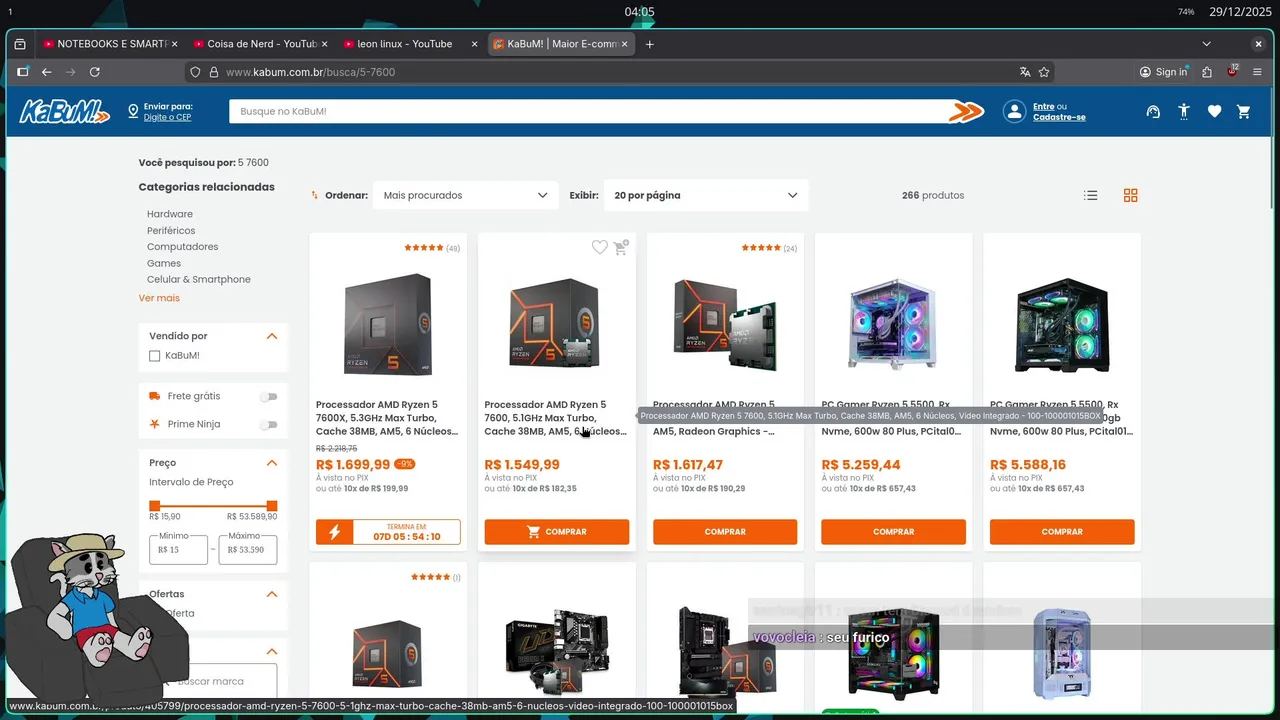Image resolution: width=1280 pixels, height=720 pixels.
Task: Open the user account avatar icon
Action: click(x=1015, y=112)
